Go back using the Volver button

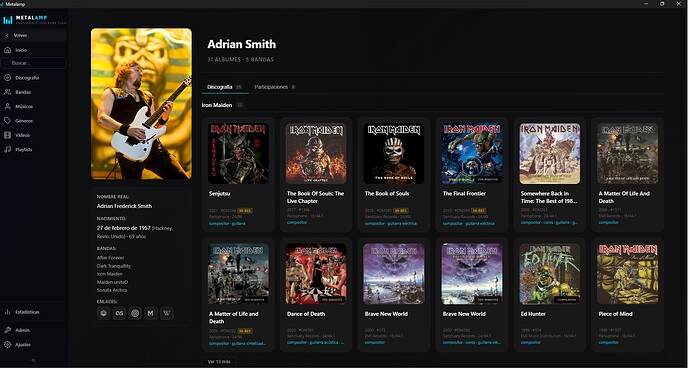(33, 35)
